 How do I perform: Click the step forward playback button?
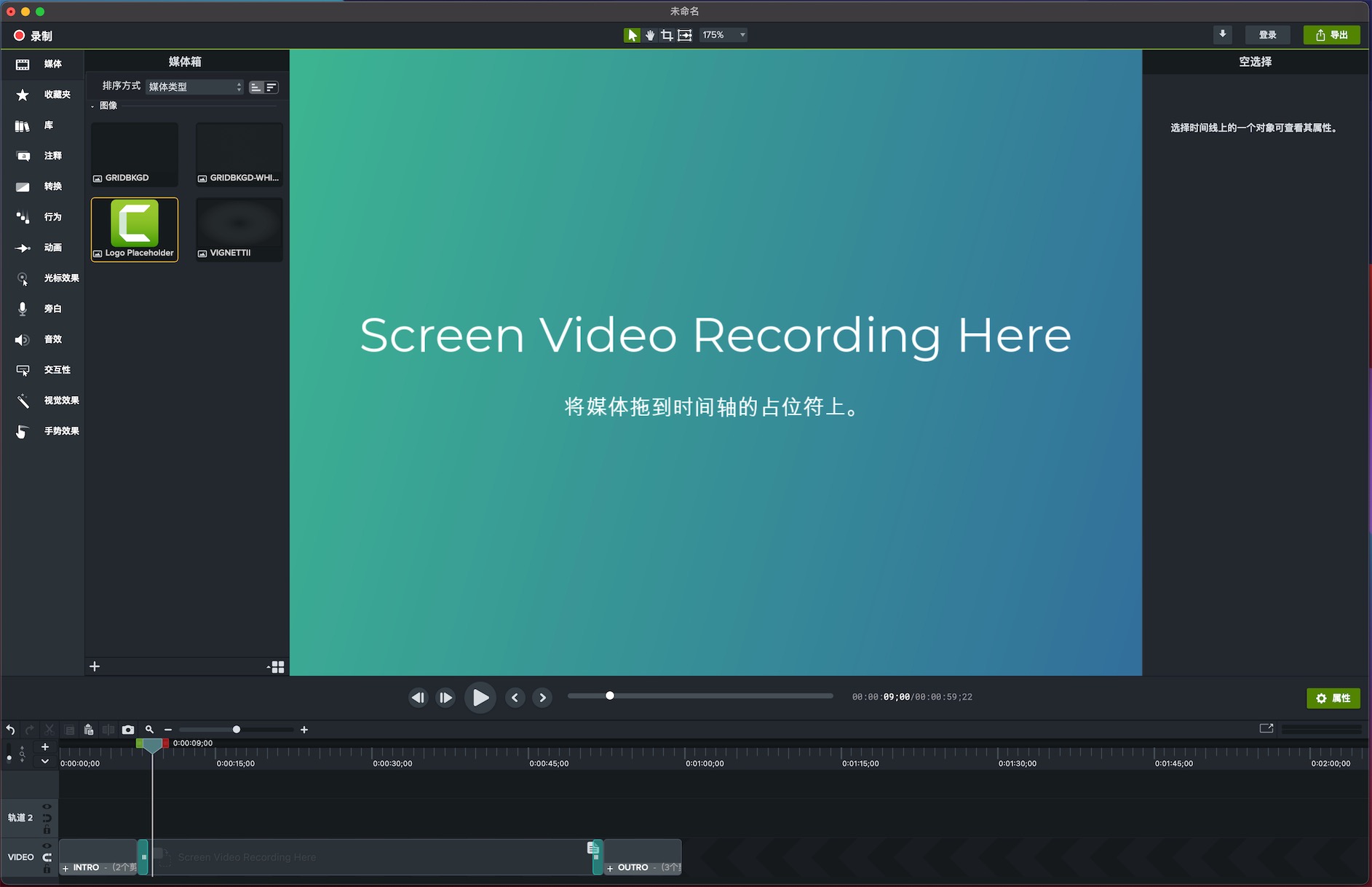click(x=445, y=698)
